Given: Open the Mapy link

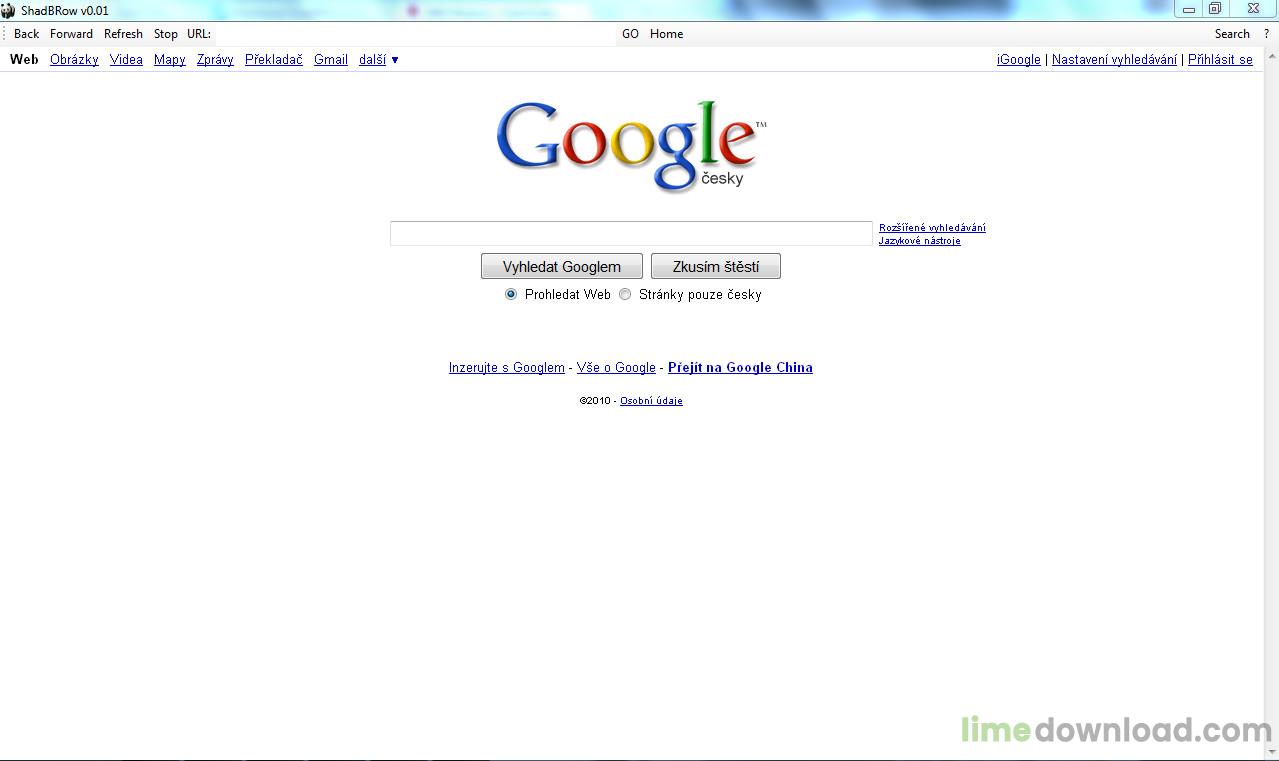Looking at the screenshot, I should (x=170, y=60).
